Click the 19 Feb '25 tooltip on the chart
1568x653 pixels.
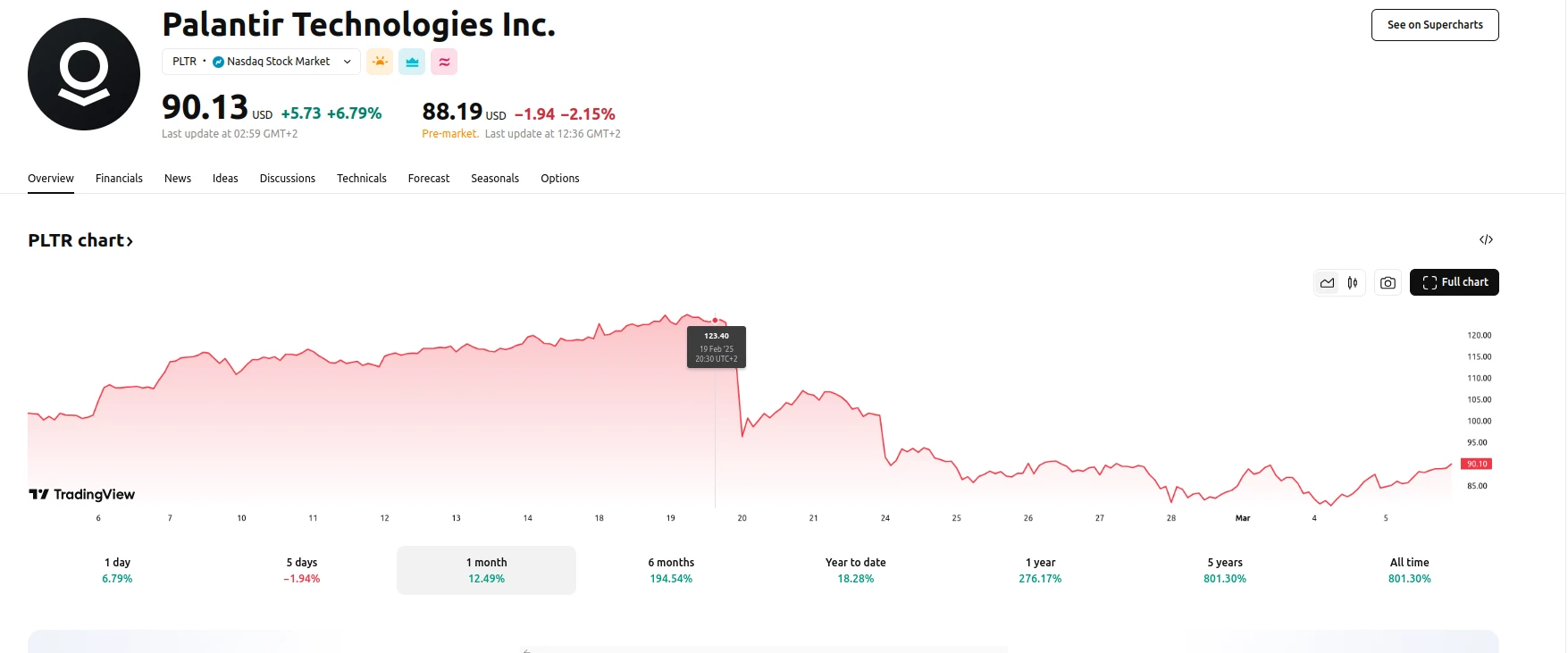[716, 347]
